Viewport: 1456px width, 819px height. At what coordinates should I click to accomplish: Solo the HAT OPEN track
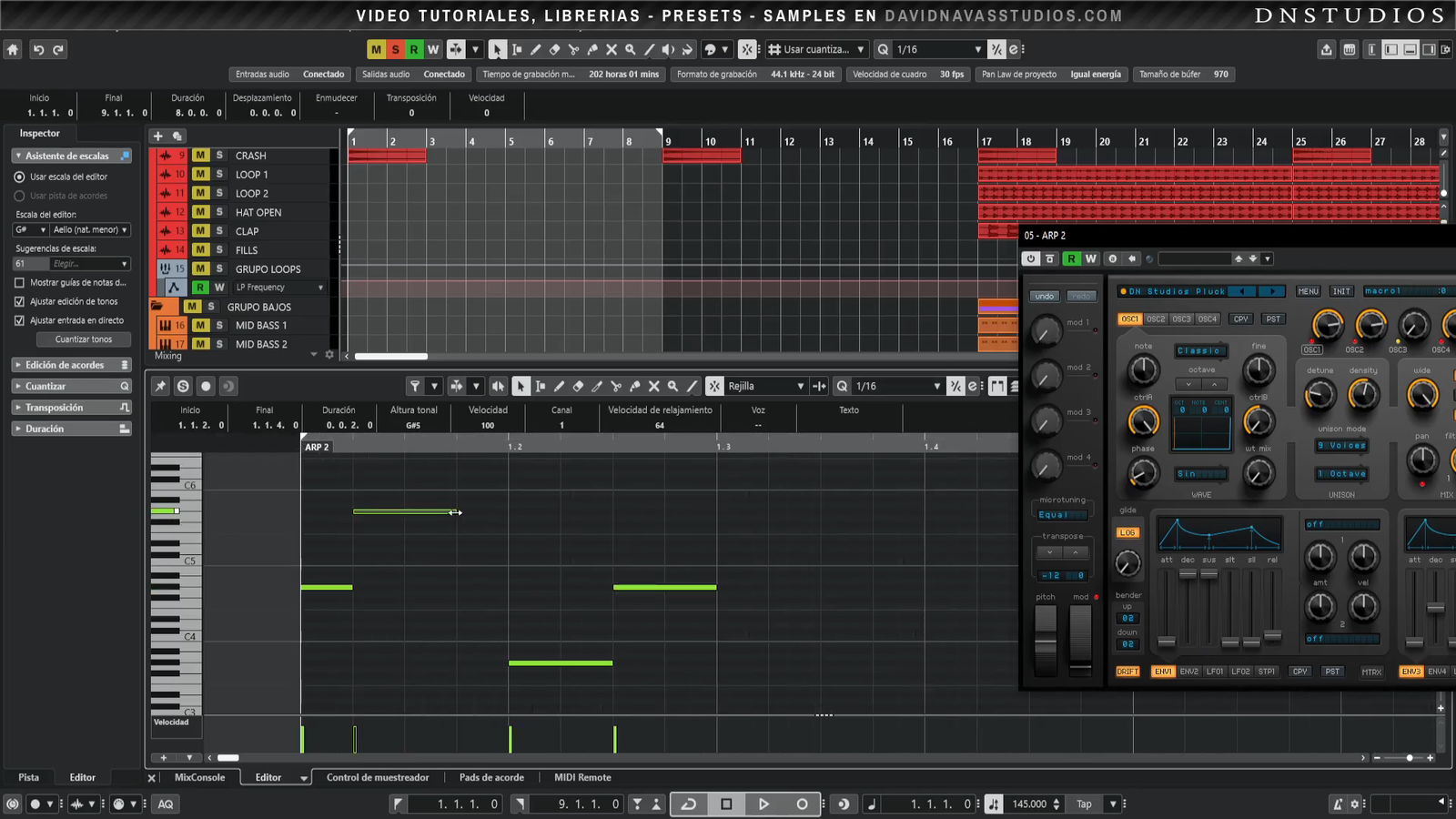coord(219,212)
